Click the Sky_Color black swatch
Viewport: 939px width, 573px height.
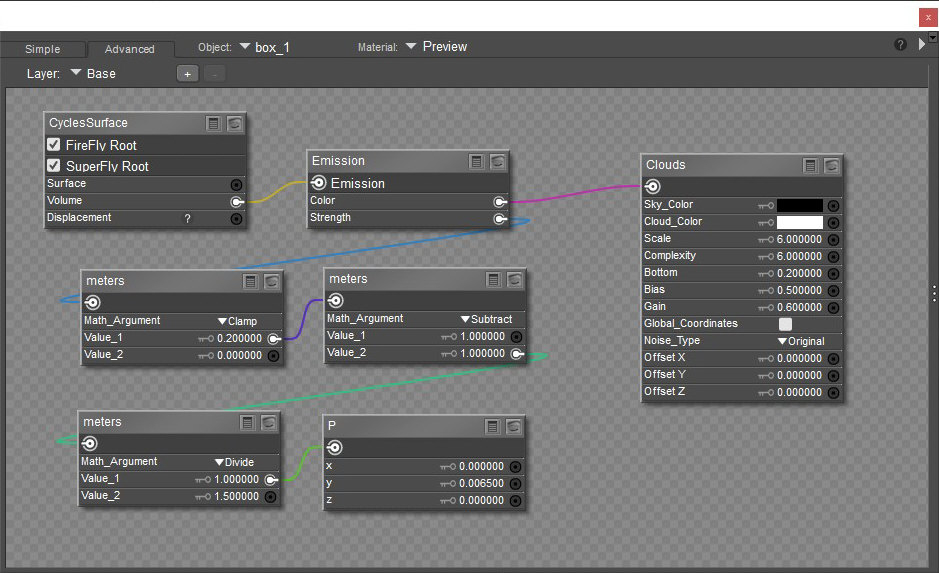click(x=799, y=205)
